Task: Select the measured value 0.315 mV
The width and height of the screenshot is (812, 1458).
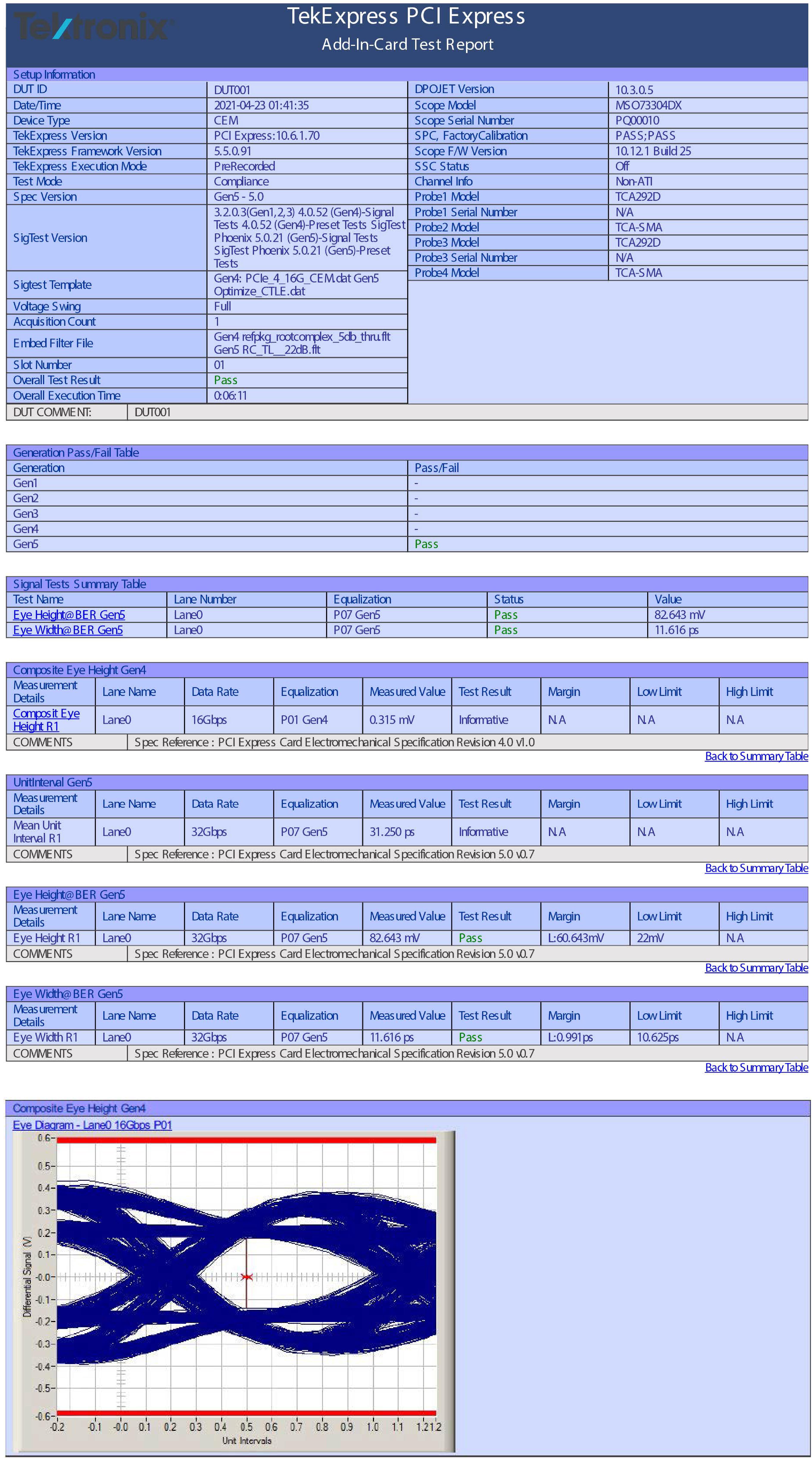Action: click(x=392, y=720)
